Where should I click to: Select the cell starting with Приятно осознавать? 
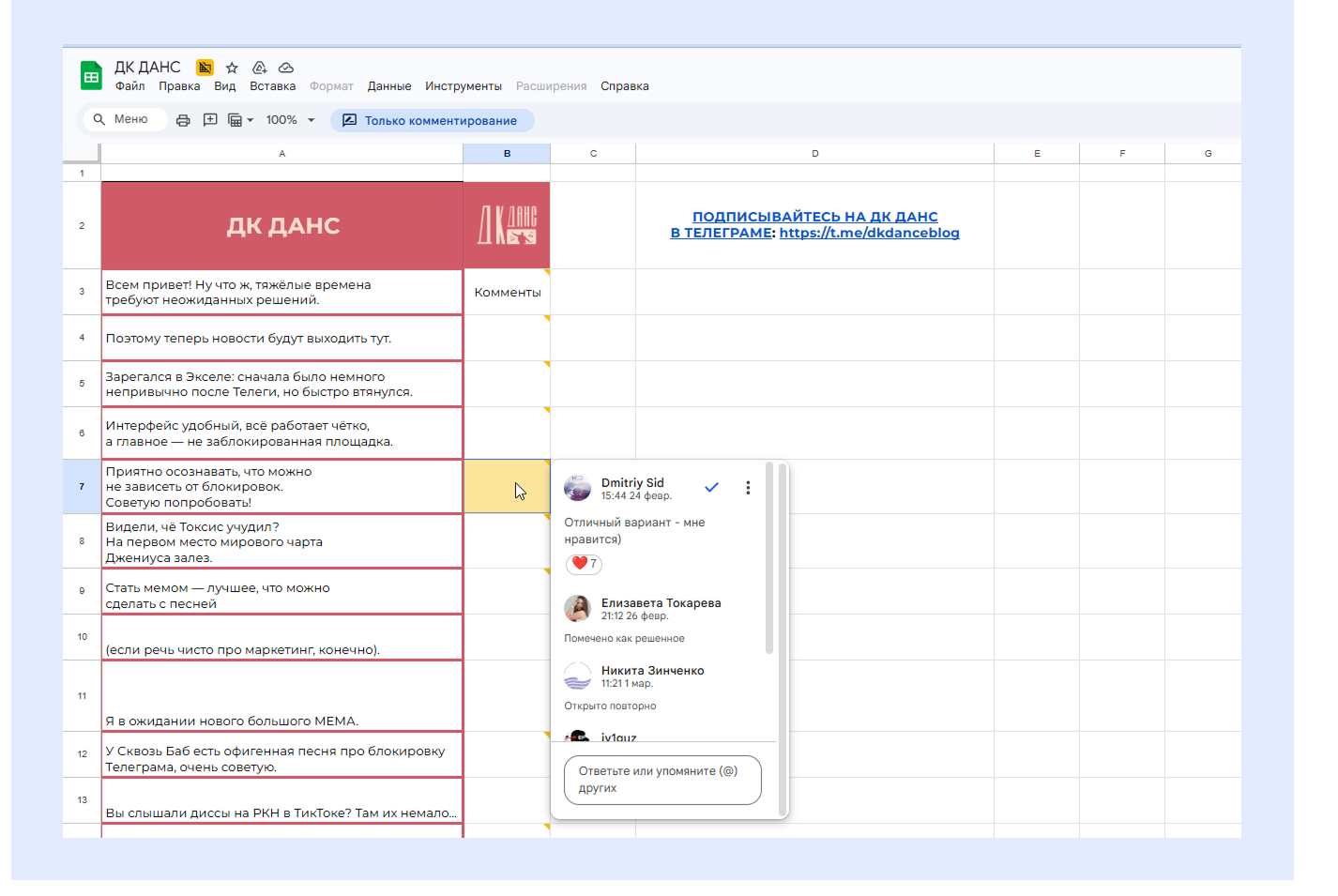click(281, 486)
